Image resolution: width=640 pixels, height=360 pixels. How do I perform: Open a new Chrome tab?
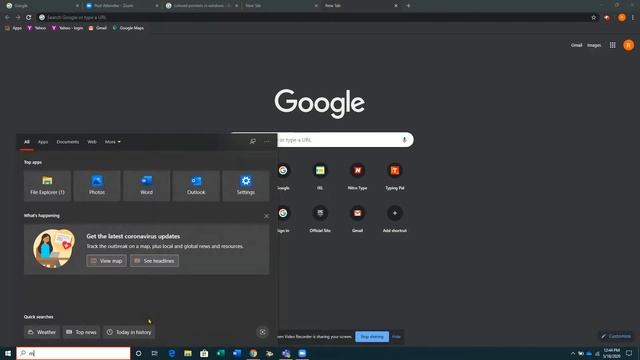tap(408, 6)
